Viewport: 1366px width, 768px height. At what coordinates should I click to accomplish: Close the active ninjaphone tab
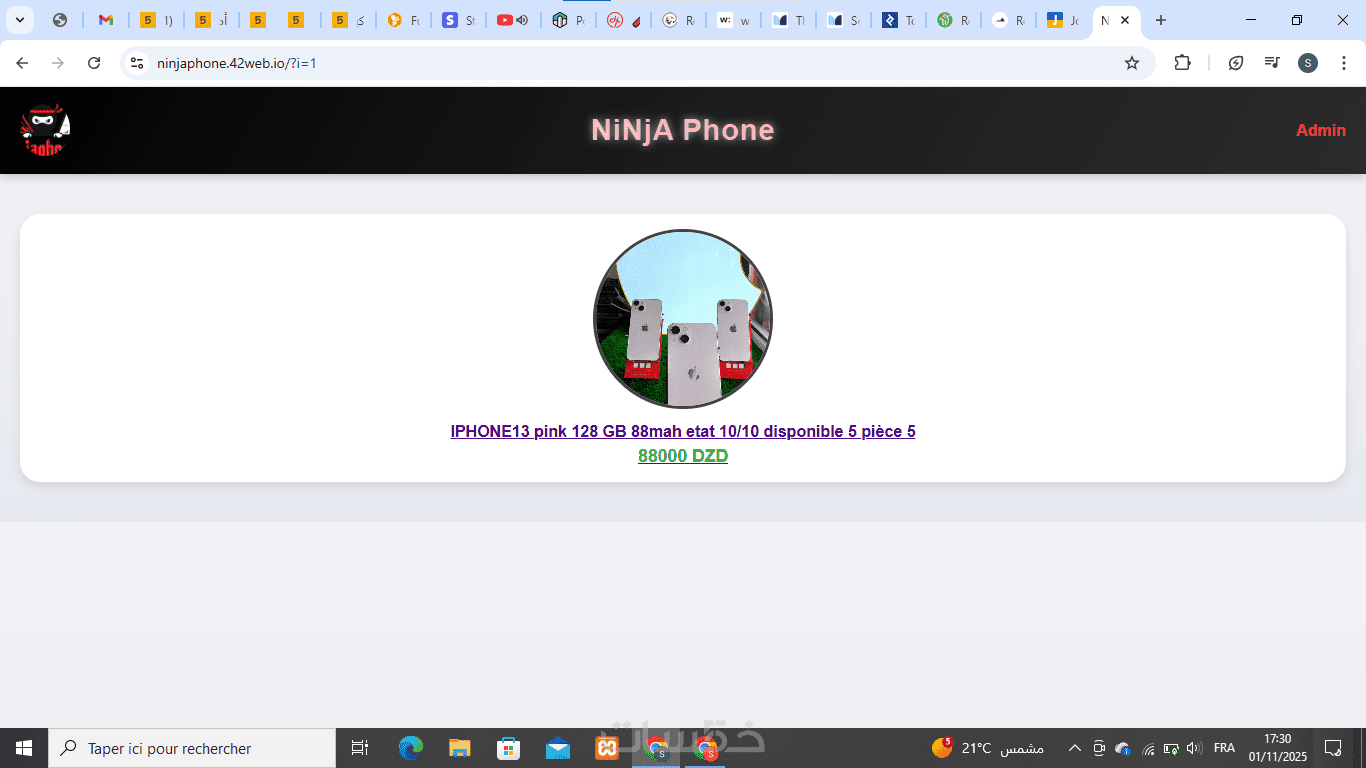[x=1125, y=20]
